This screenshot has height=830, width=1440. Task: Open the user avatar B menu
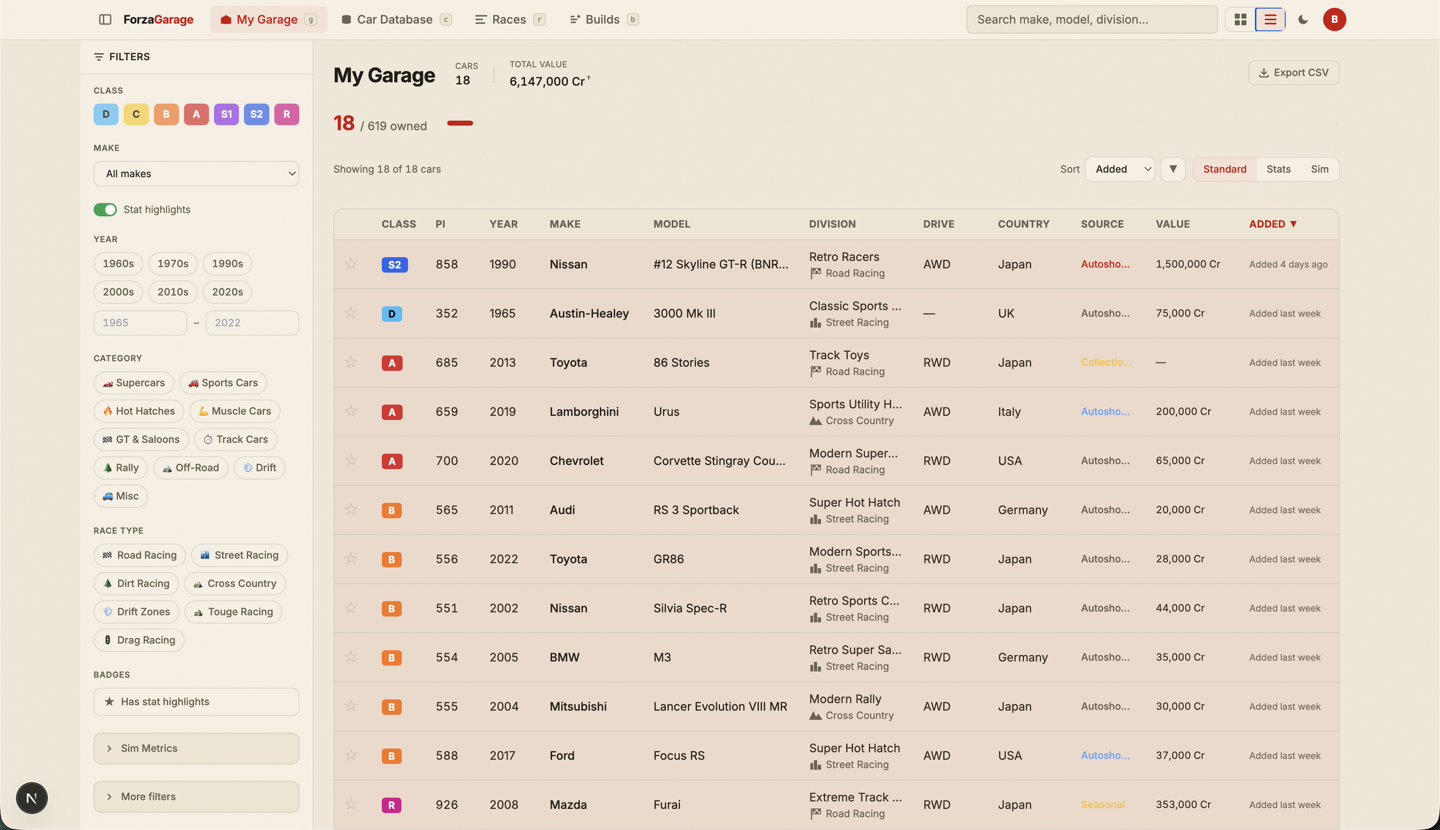[x=1334, y=19]
